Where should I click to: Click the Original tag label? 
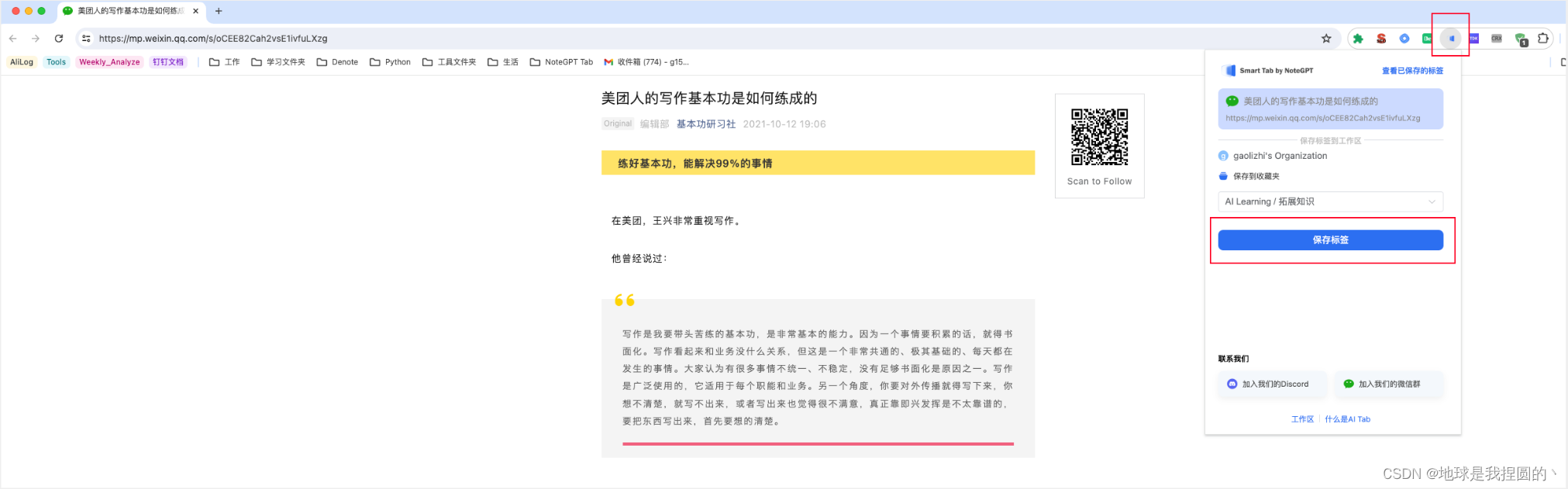[618, 124]
